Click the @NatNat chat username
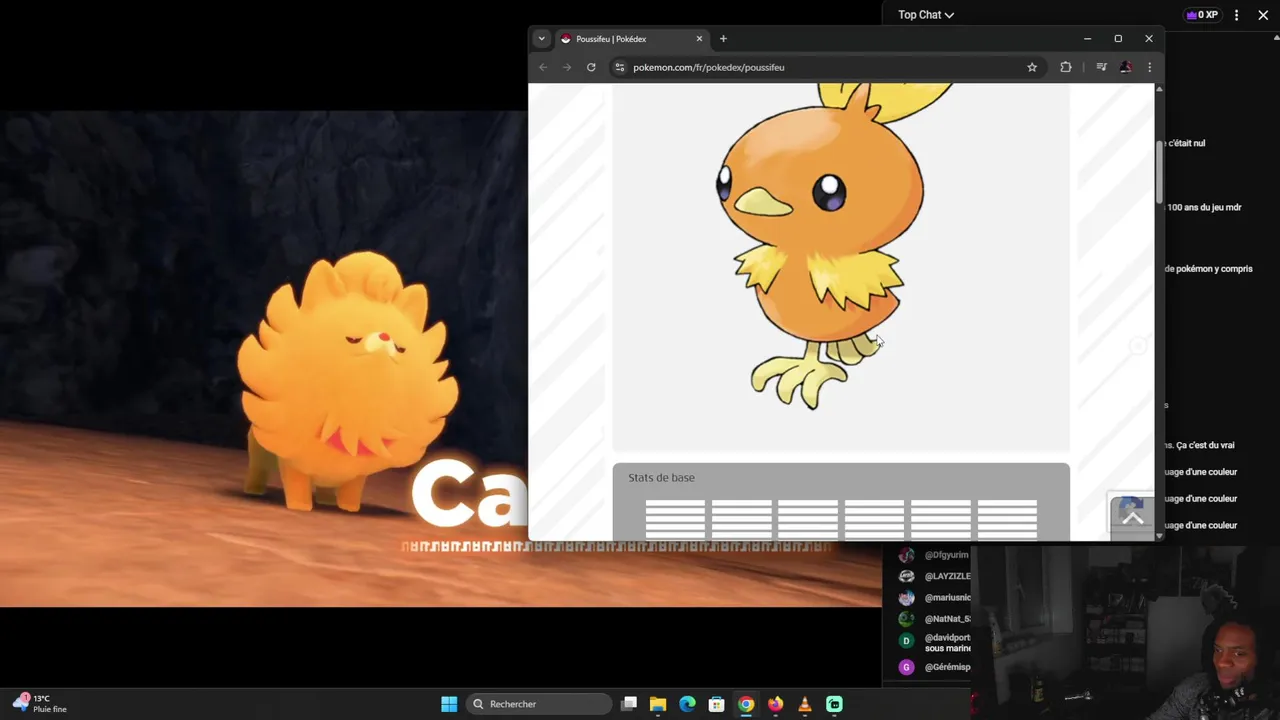 point(947,619)
